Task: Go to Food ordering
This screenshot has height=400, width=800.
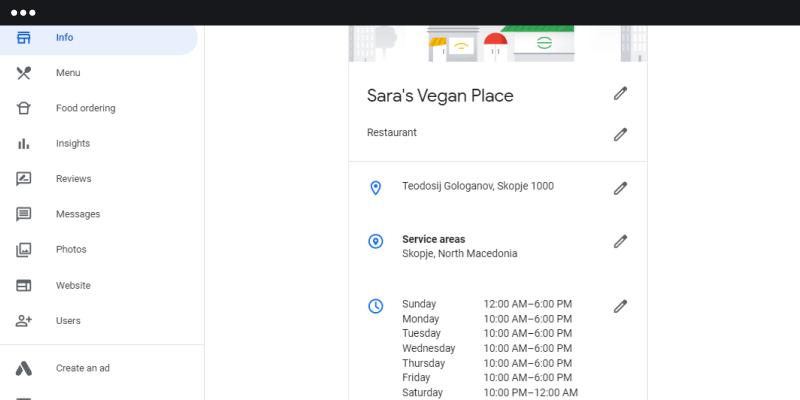Action: pyautogui.click(x=85, y=108)
